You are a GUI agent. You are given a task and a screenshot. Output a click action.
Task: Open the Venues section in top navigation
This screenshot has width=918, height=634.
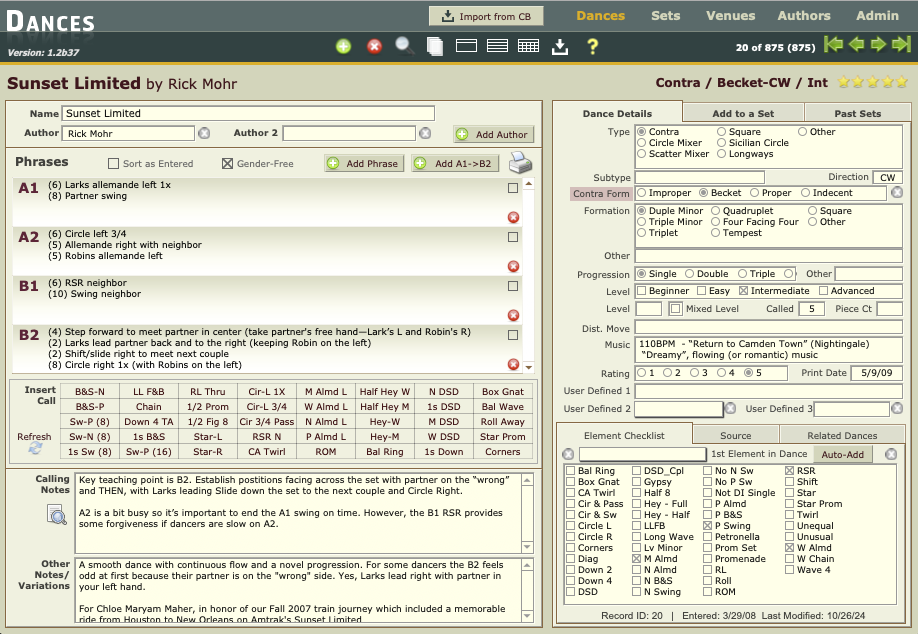(729, 16)
